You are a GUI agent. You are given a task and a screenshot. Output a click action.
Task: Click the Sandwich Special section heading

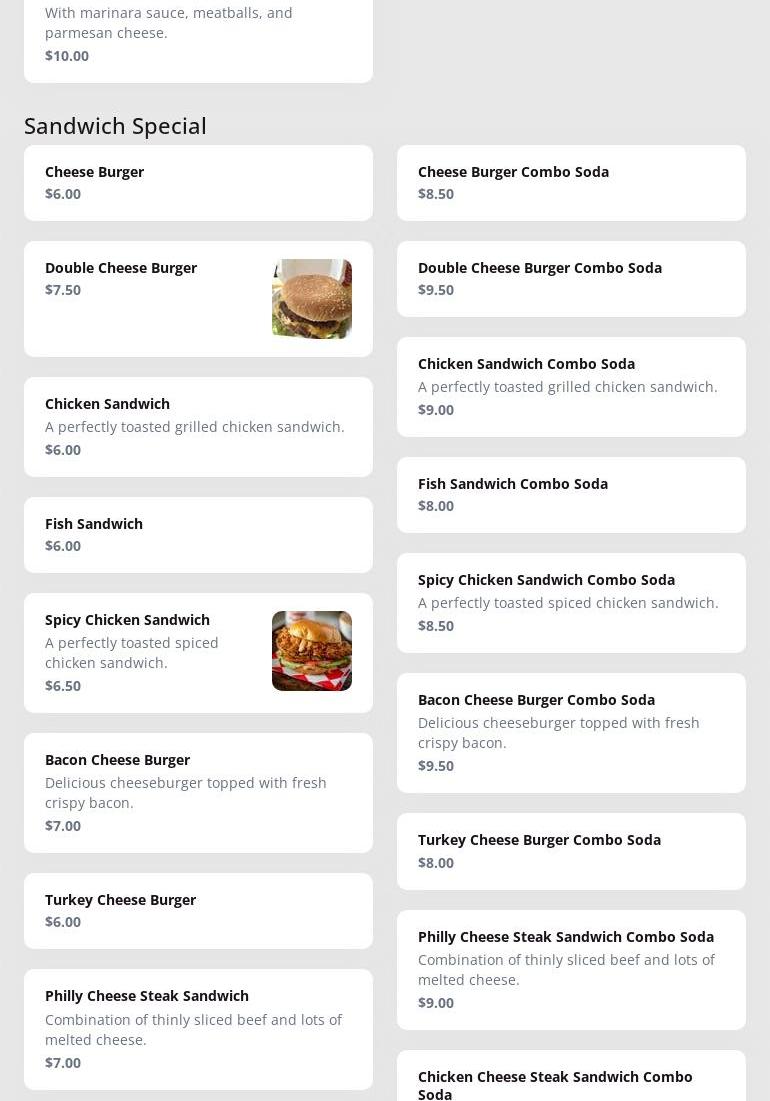point(115,126)
